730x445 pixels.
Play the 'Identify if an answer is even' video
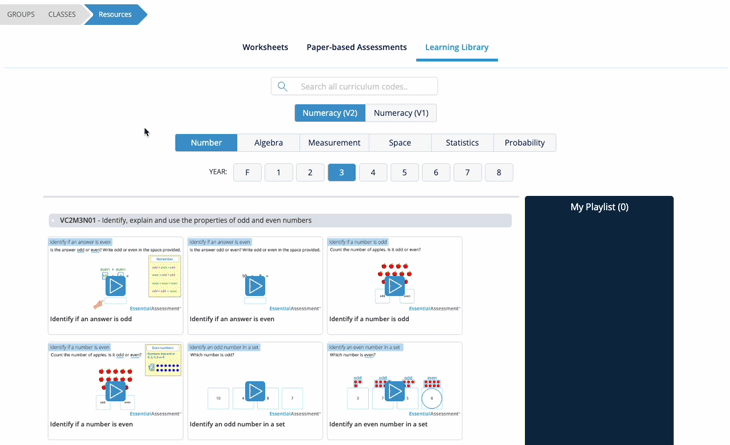pos(255,286)
